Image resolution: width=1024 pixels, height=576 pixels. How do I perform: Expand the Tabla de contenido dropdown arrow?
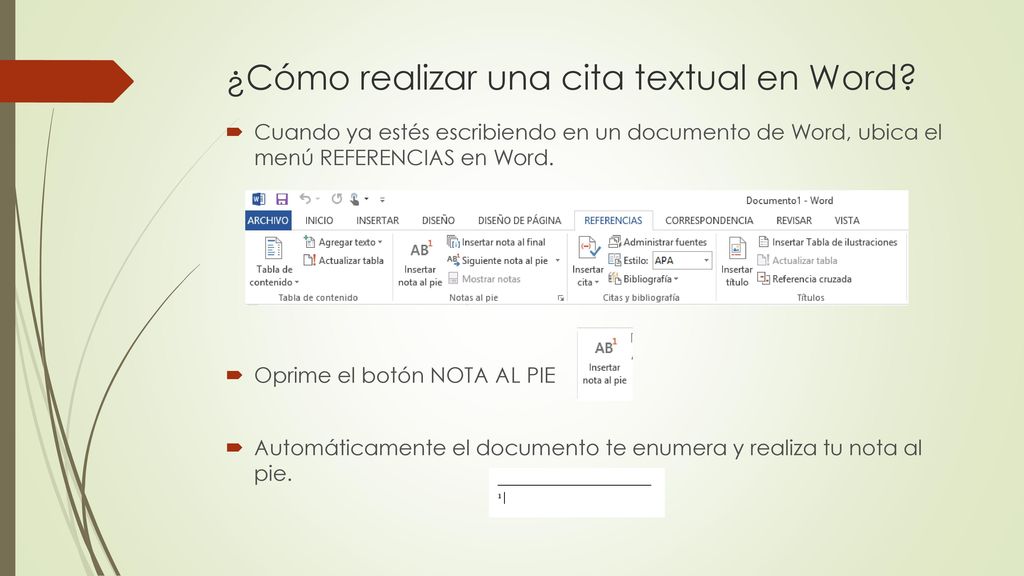(x=296, y=283)
